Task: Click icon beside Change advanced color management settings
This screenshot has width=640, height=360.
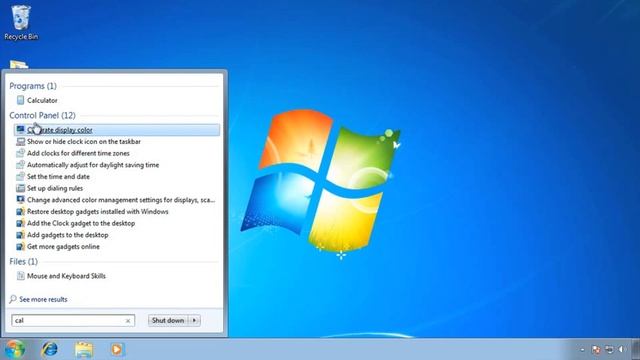Action: pyautogui.click(x=20, y=200)
